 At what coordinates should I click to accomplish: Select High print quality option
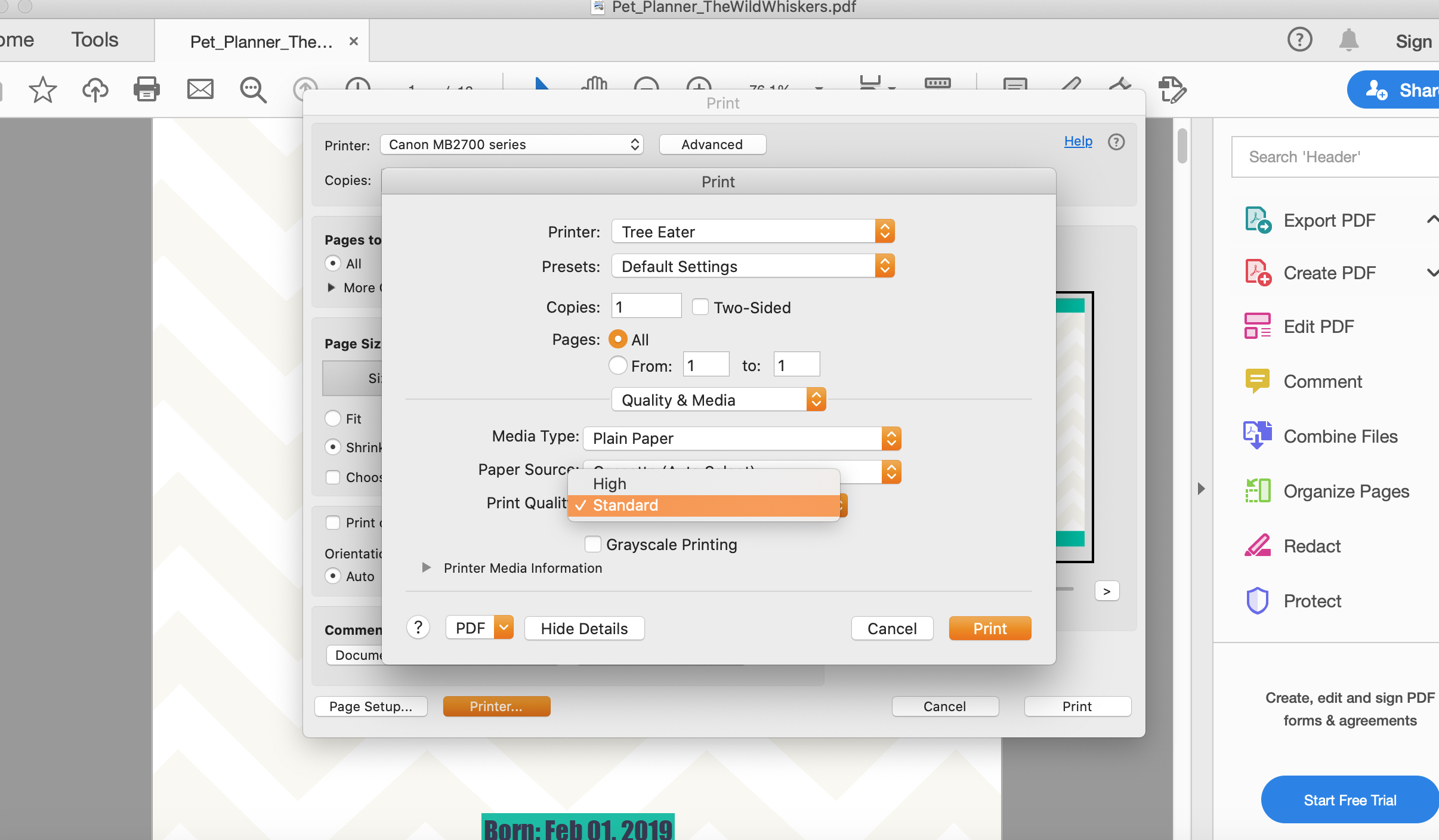(x=609, y=483)
